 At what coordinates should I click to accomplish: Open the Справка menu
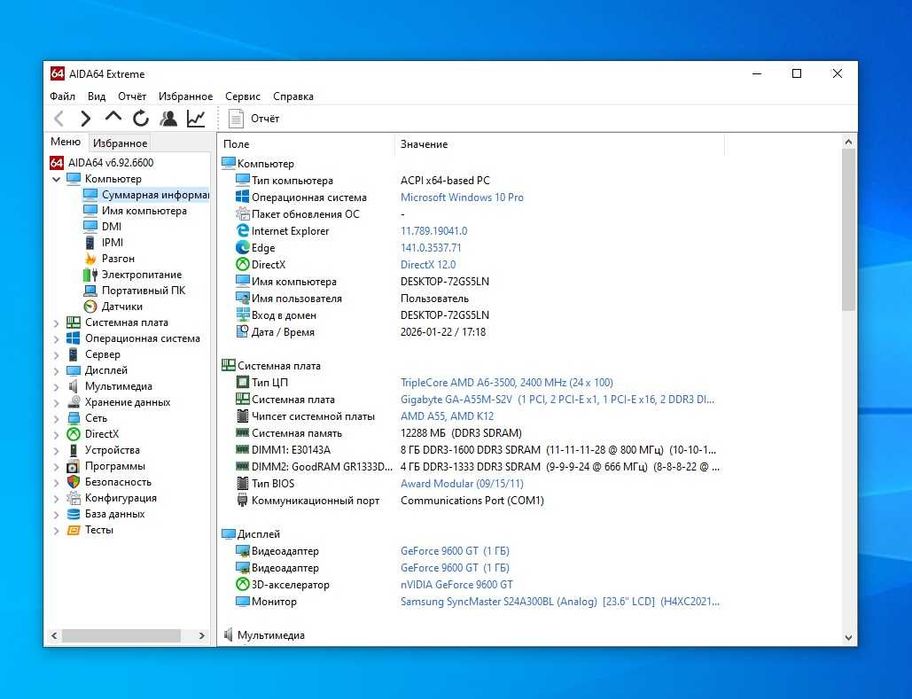tap(293, 96)
